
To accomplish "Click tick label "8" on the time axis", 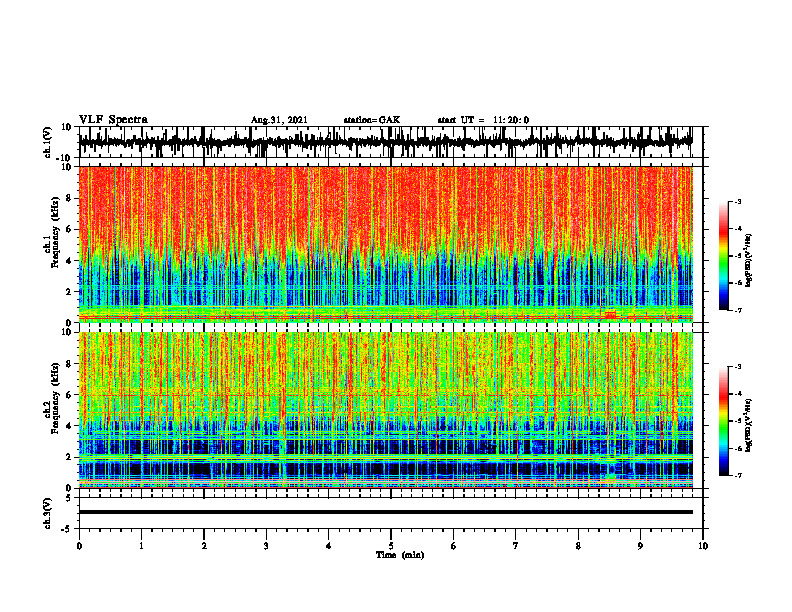I will [x=578, y=546].
